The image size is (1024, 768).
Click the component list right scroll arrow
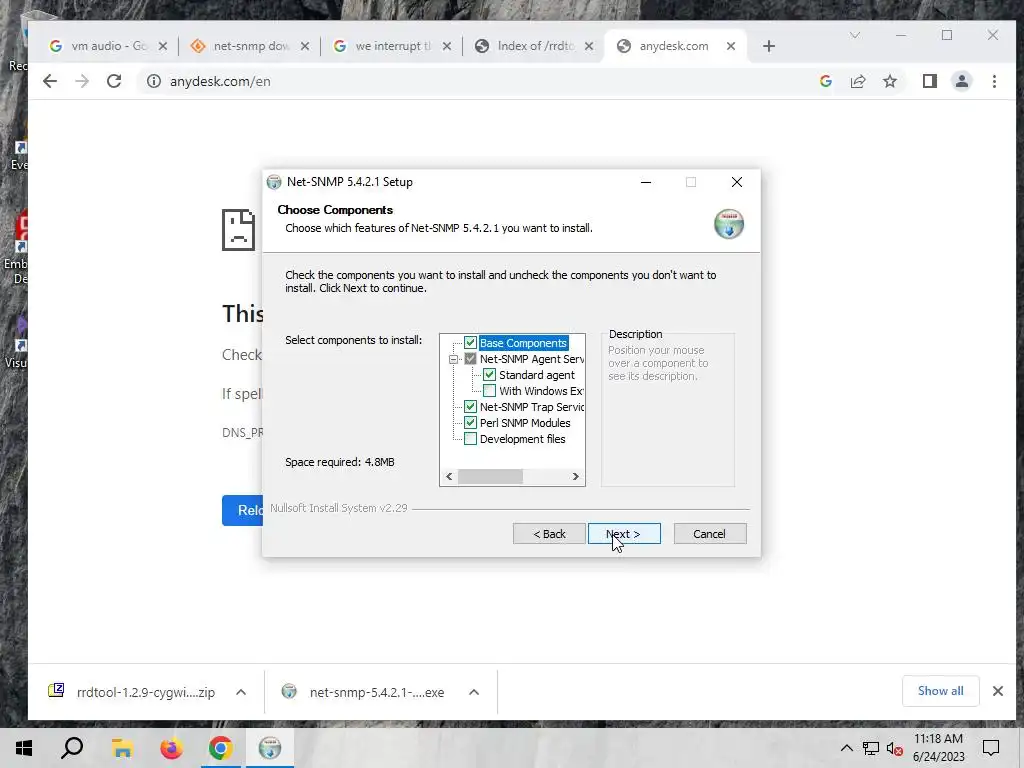coord(575,477)
